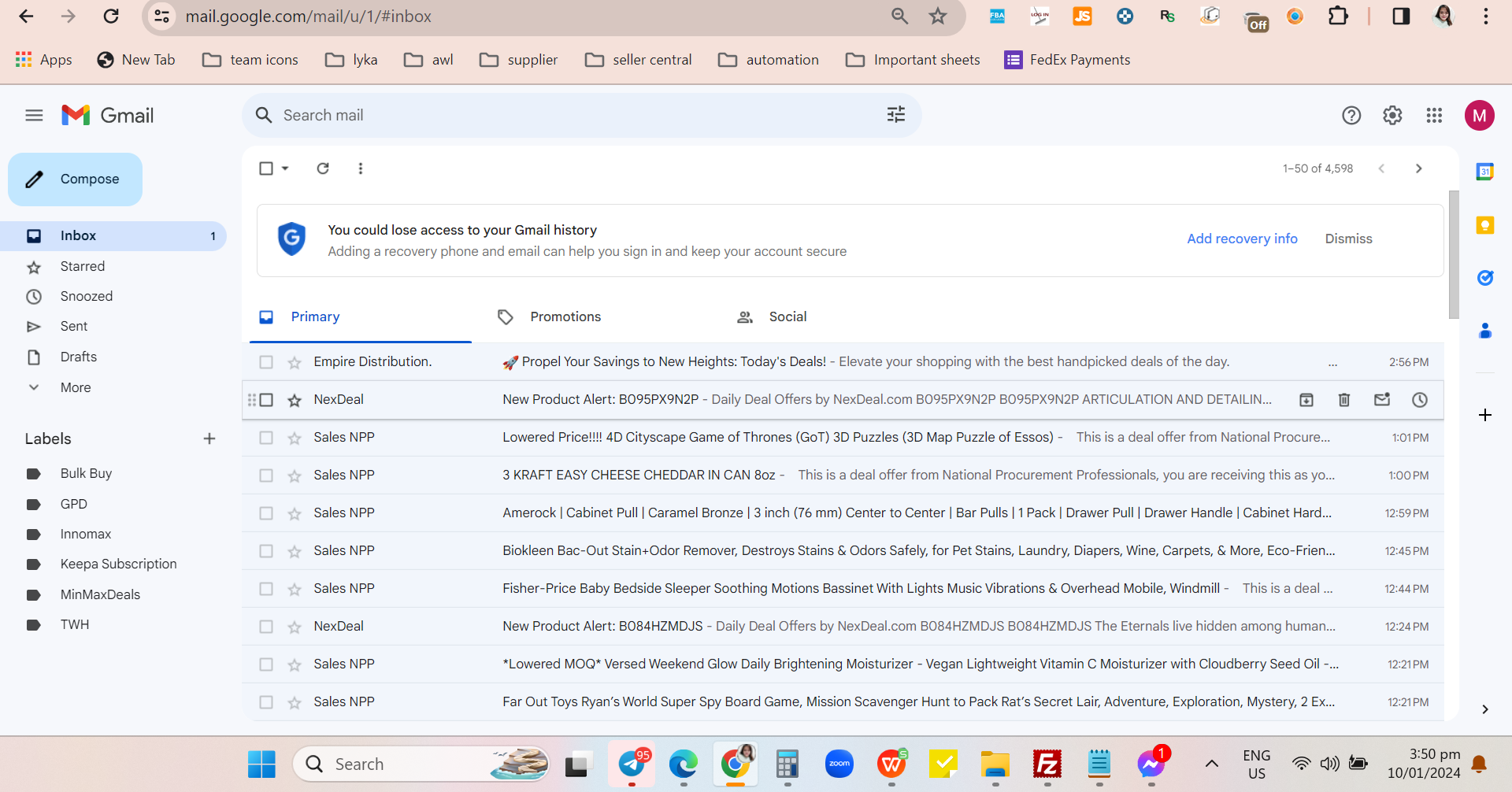Viewport: 1512px width, 792px height.
Task: Open the Gmail main menu hamburger icon
Action: (x=34, y=116)
